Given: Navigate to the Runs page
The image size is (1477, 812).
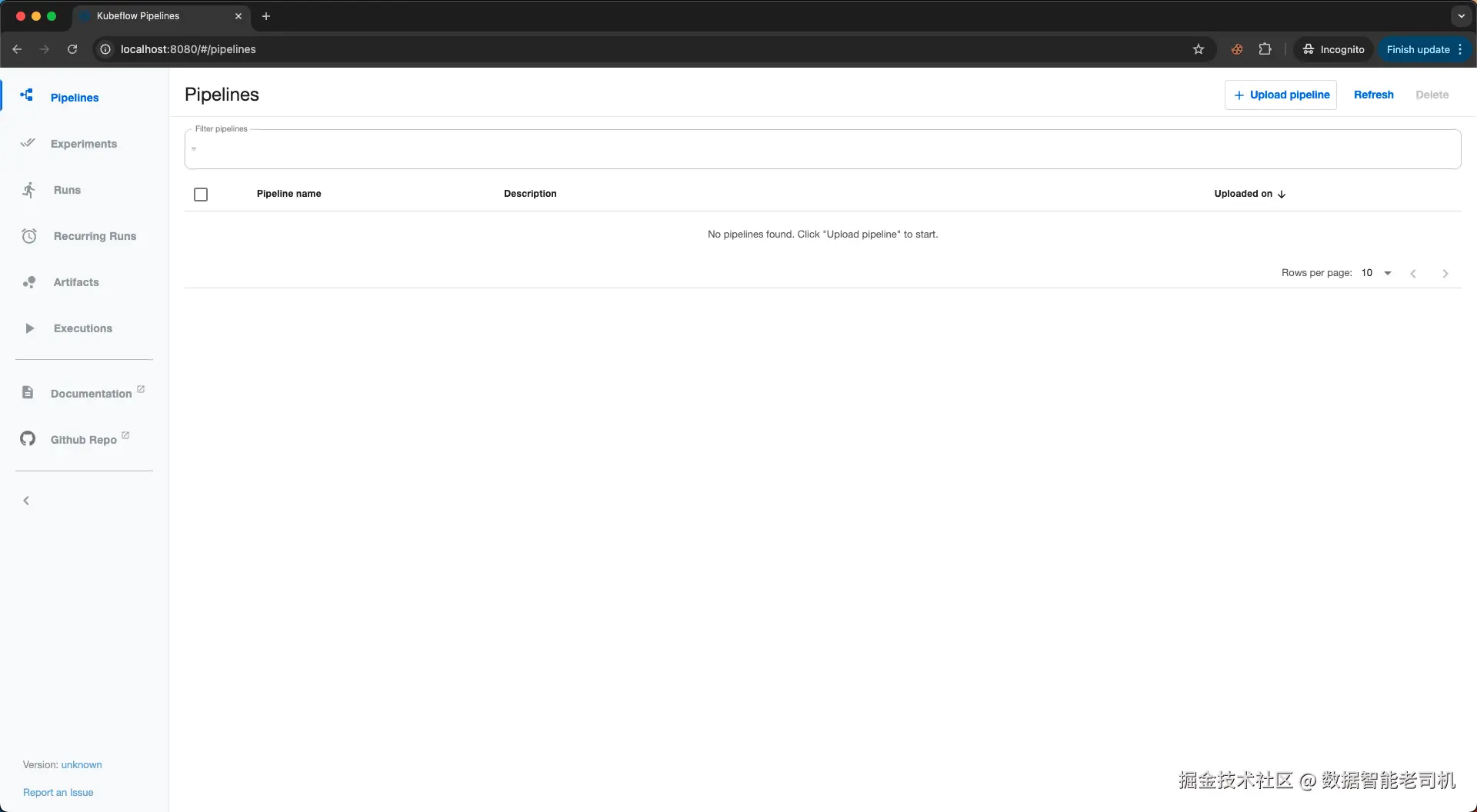Looking at the screenshot, I should tap(67, 190).
